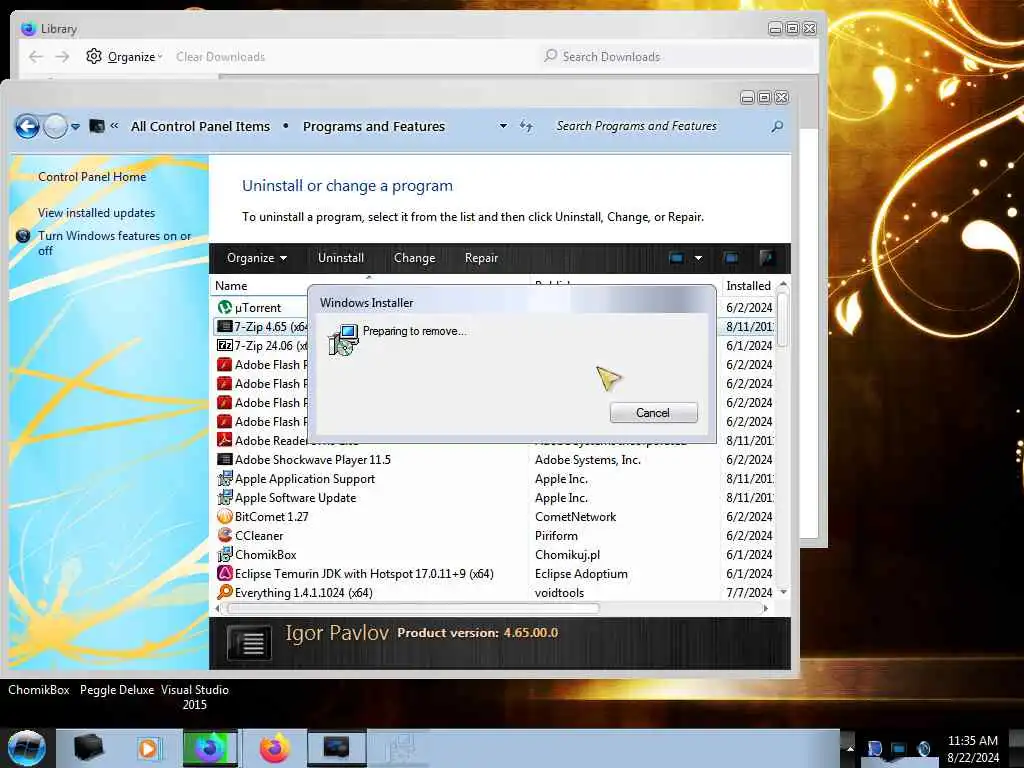
Task: Click the Adobe Reader icon
Action: click(225, 440)
